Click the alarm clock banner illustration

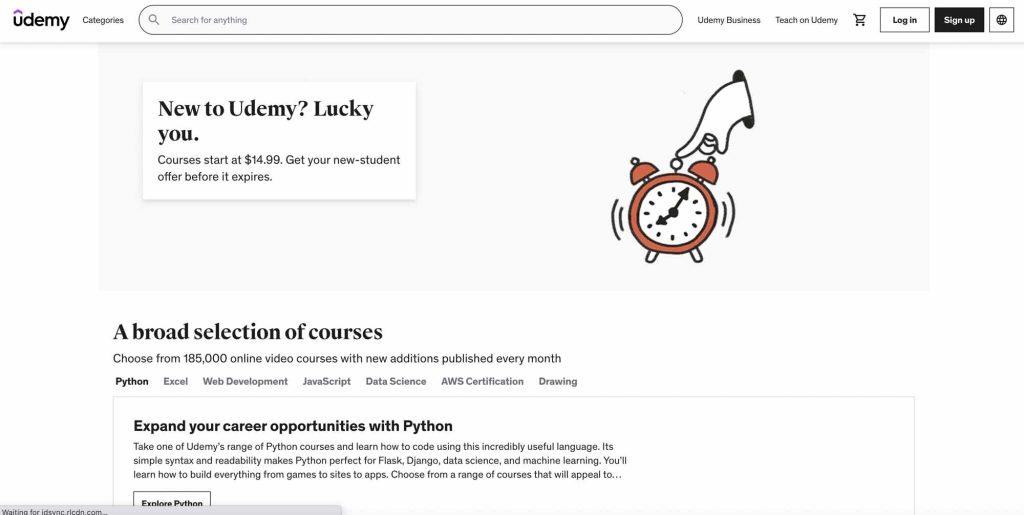(x=682, y=167)
